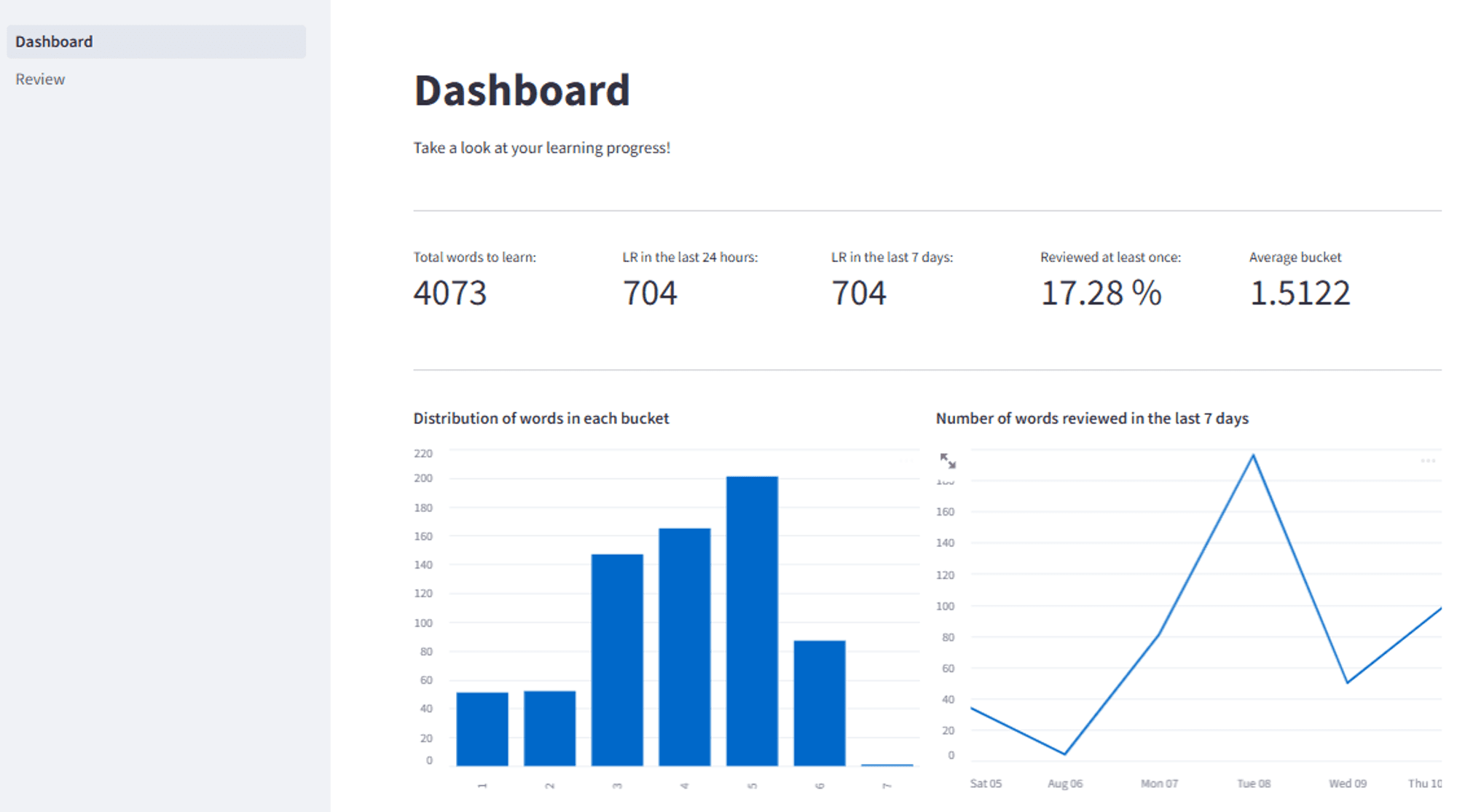Click the 704 value under last 7 days
This screenshot has height=812, width=1457.
tap(859, 293)
